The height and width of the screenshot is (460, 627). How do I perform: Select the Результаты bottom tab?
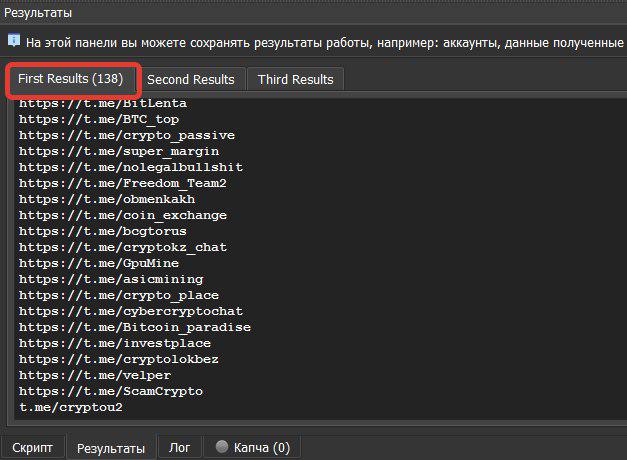[x=110, y=447]
